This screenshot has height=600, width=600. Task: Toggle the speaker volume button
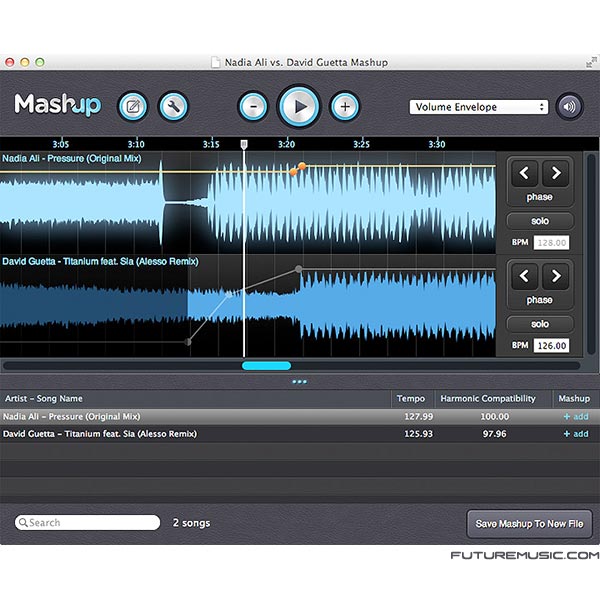tap(569, 107)
